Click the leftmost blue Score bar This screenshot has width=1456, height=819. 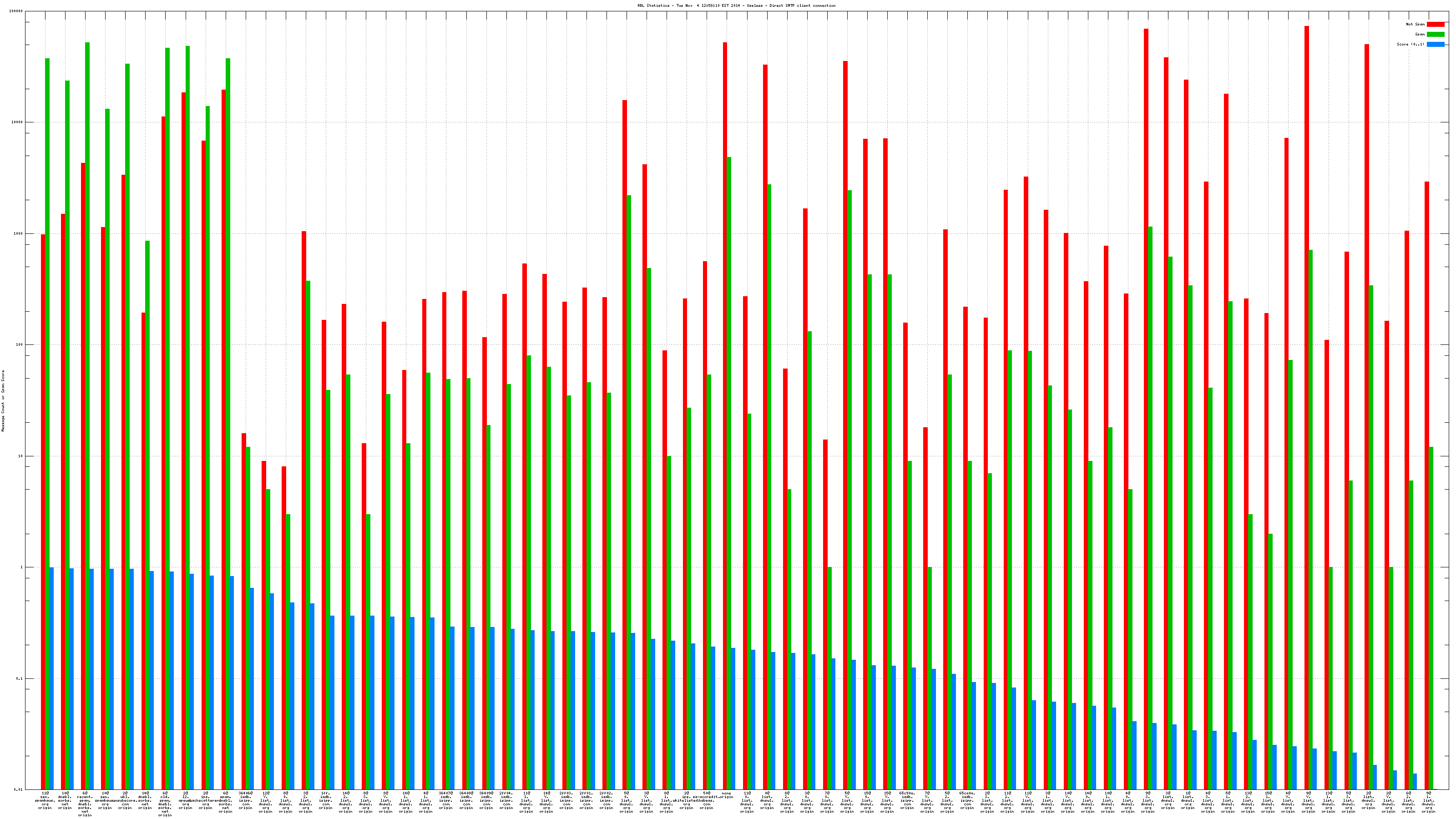(x=51, y=678)
